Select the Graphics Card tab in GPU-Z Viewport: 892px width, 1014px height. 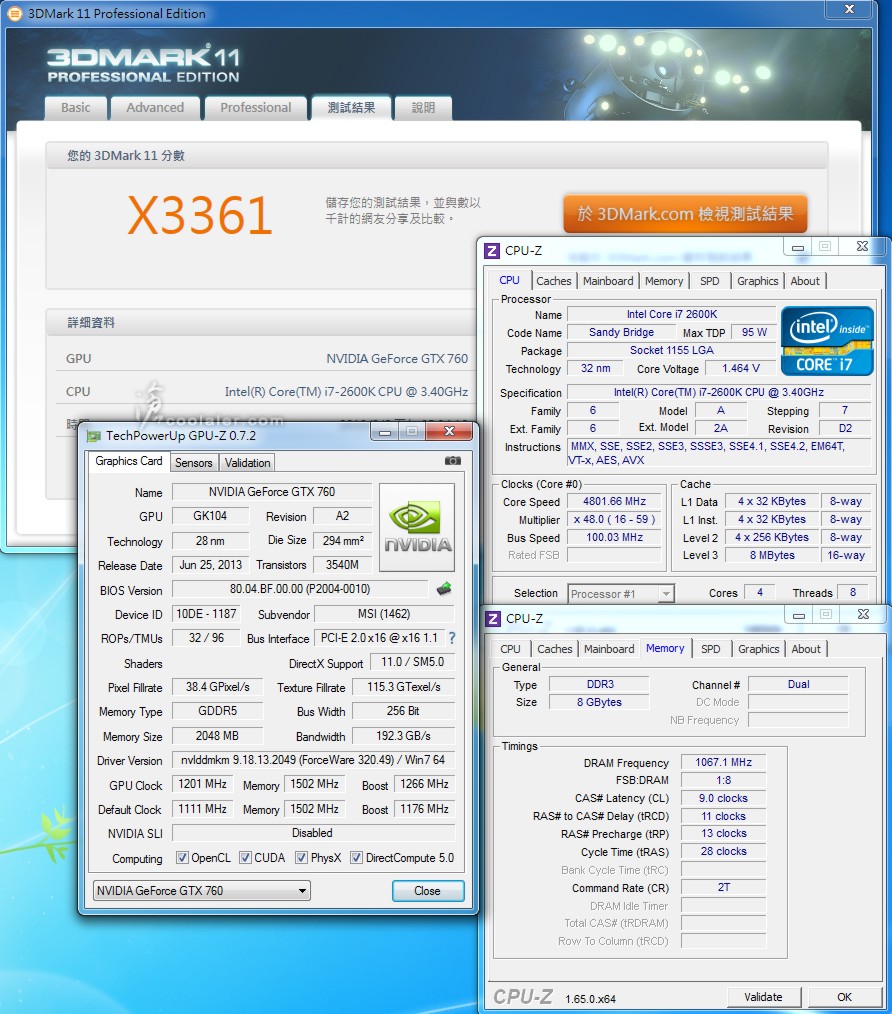point(129,461)
